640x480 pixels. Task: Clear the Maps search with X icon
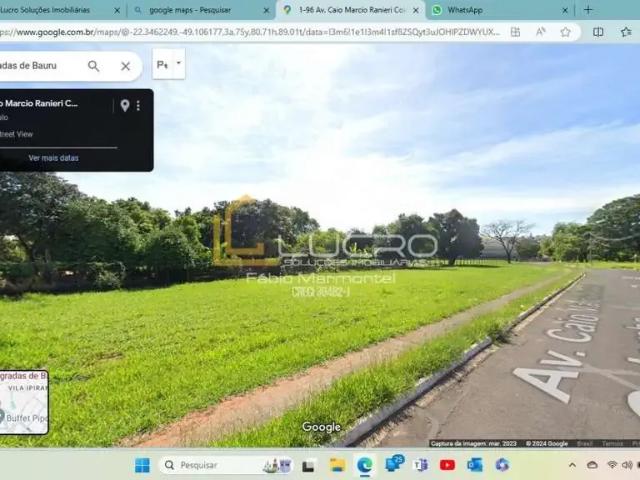[125, 66]
